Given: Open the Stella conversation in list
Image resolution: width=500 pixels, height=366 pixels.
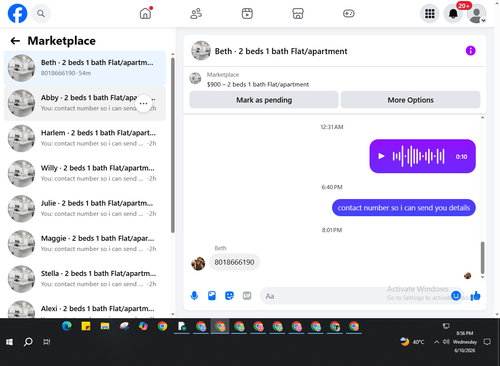Looking at the screenshot, I should click(x=85, y=279).
